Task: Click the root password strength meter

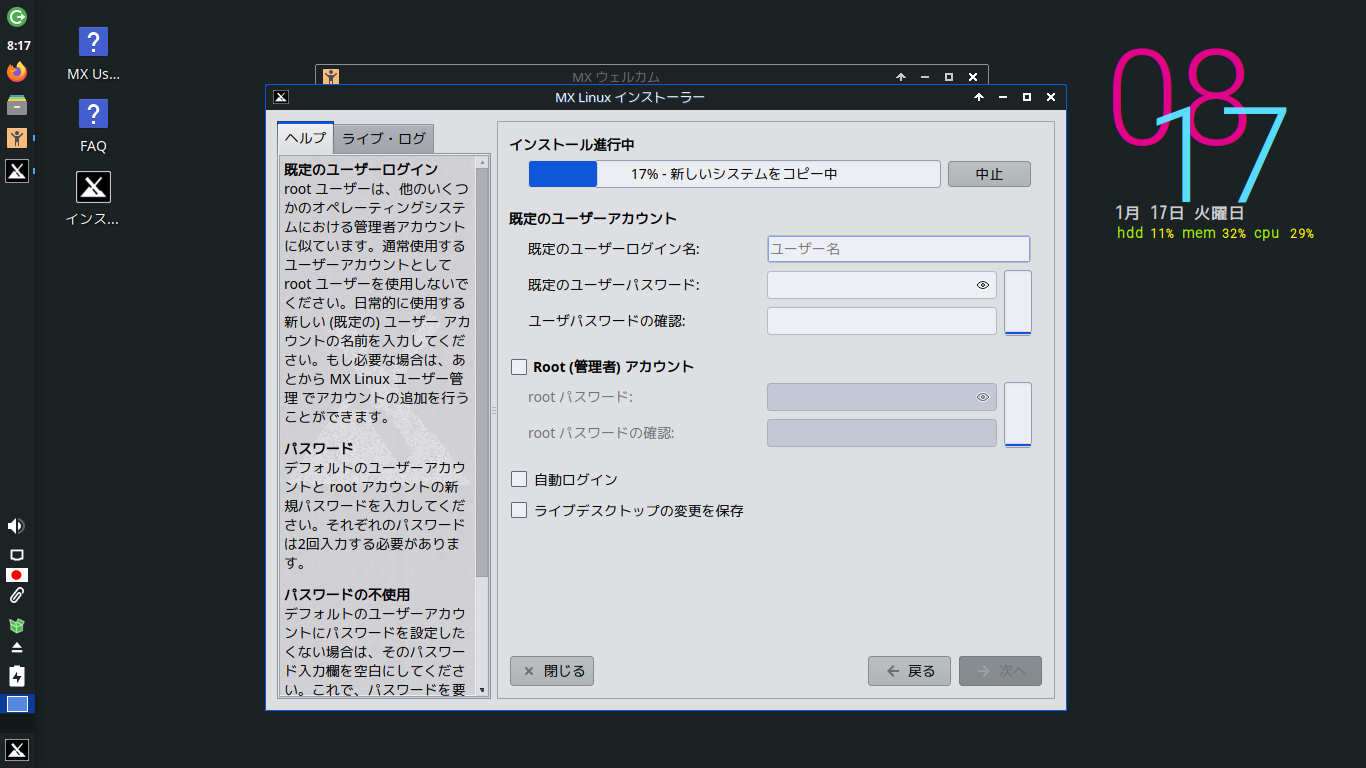Action: (x=1017, y=414)
